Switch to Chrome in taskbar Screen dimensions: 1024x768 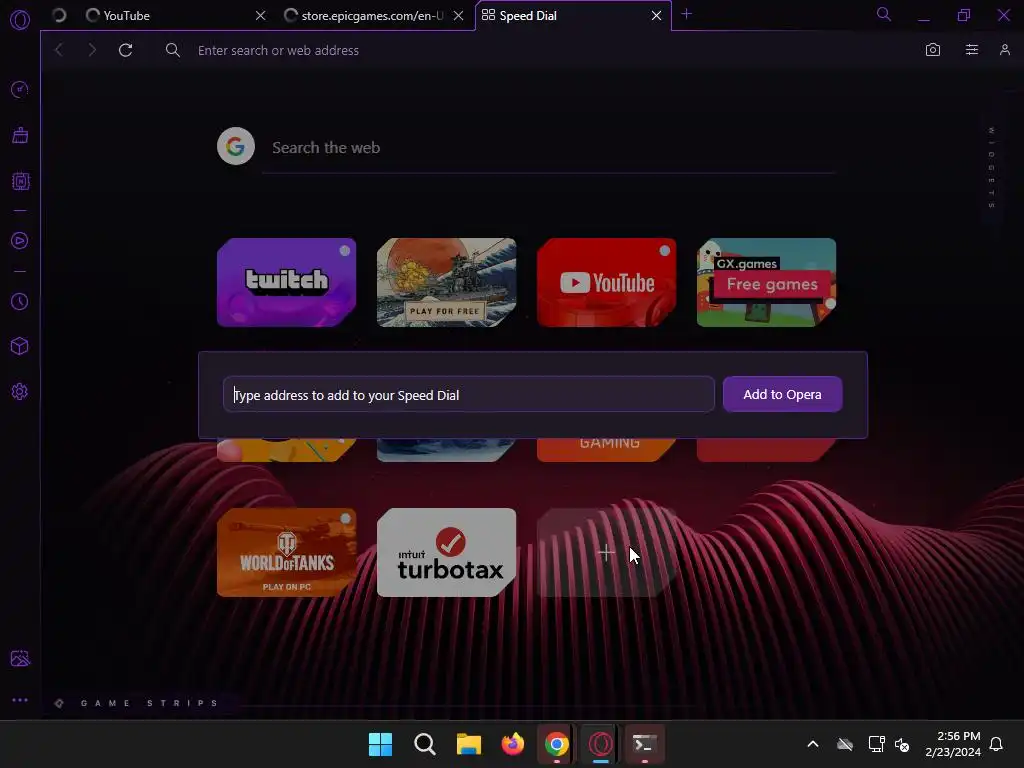pyautogui.click(x=556, y=744)
